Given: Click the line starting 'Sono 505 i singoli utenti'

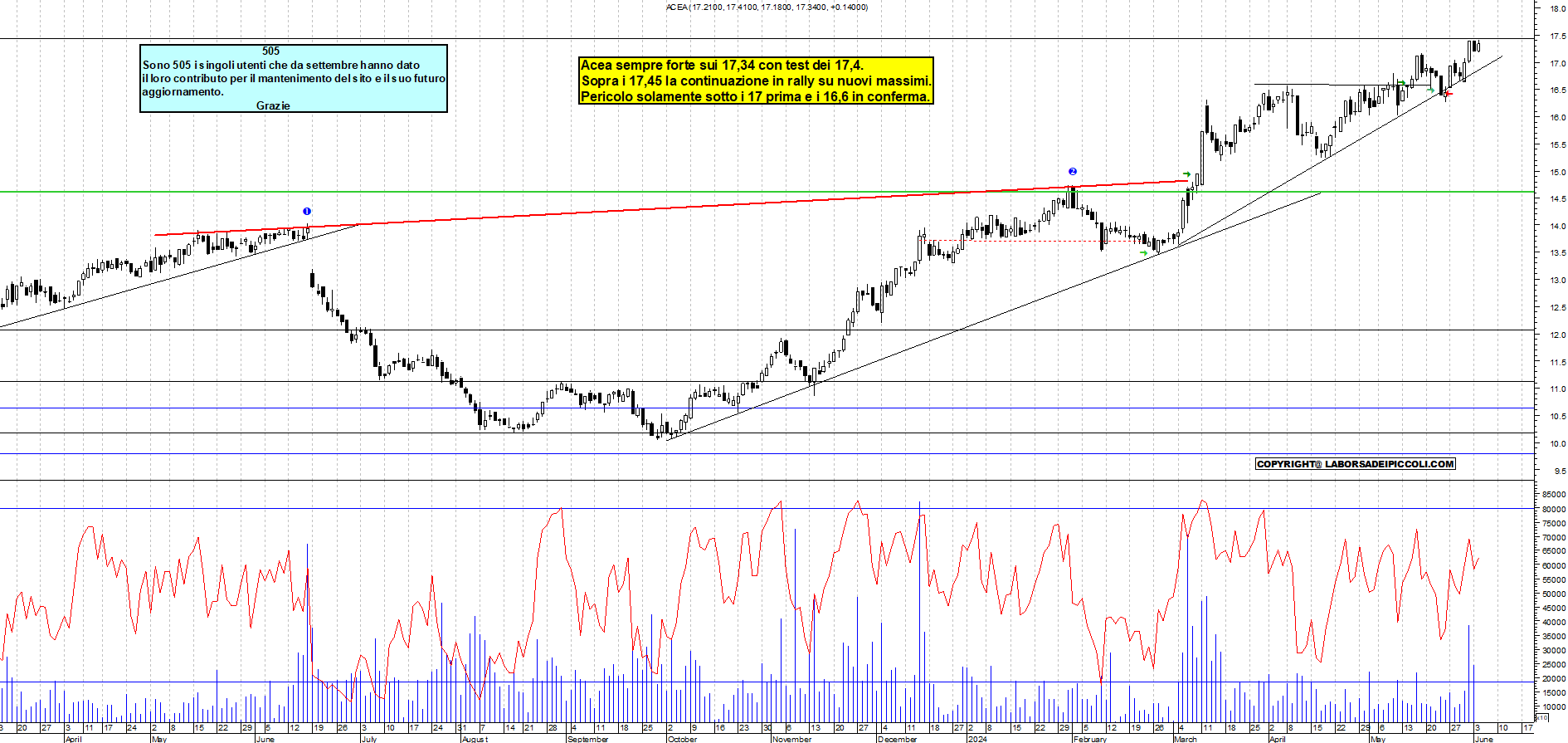Looking at the screenshot, I should (x=281, y=65).
